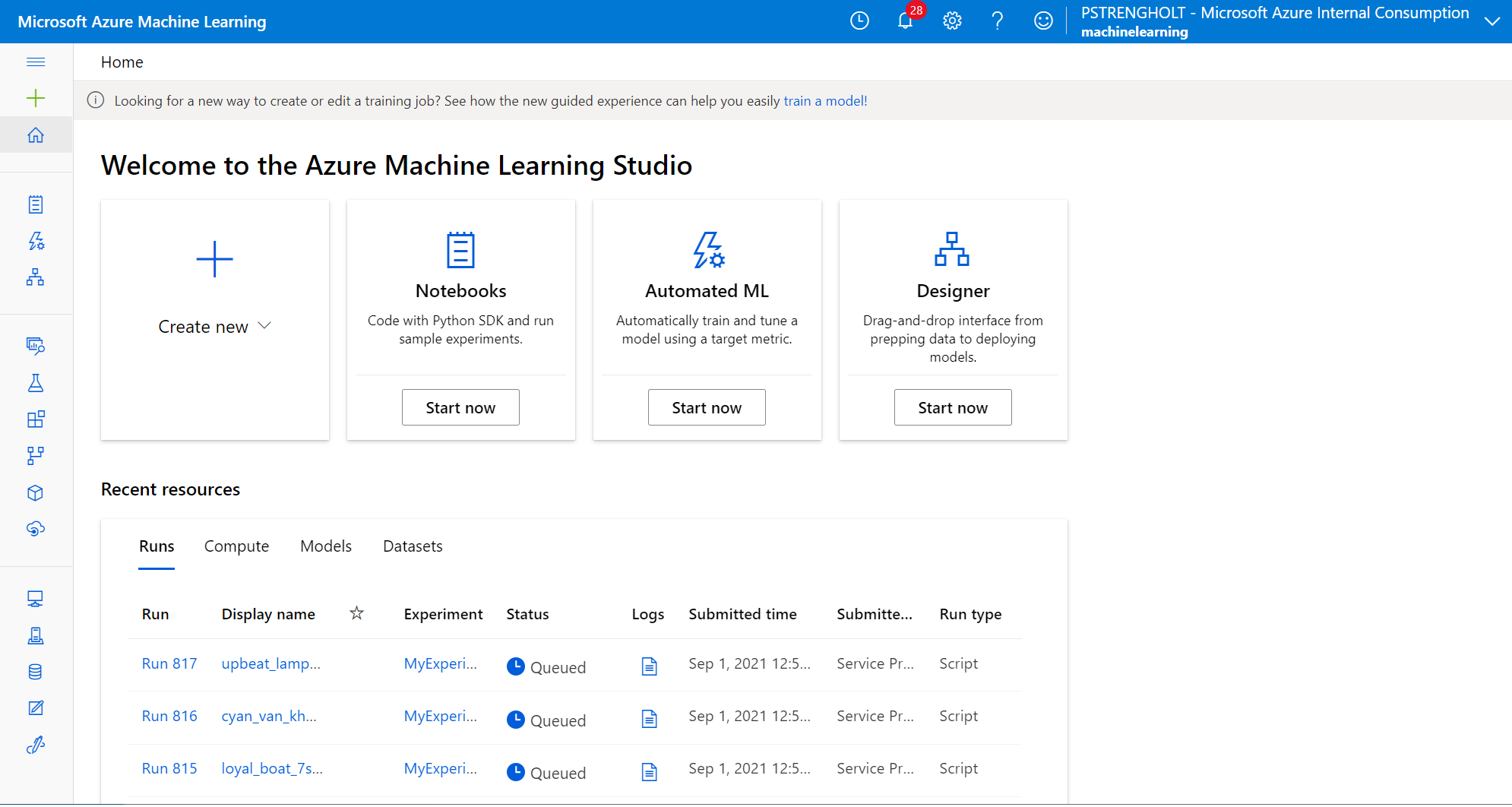The image size is (1512, 807).
Task: Open Designer in the left sidebar
Action: tap(36, 277)
